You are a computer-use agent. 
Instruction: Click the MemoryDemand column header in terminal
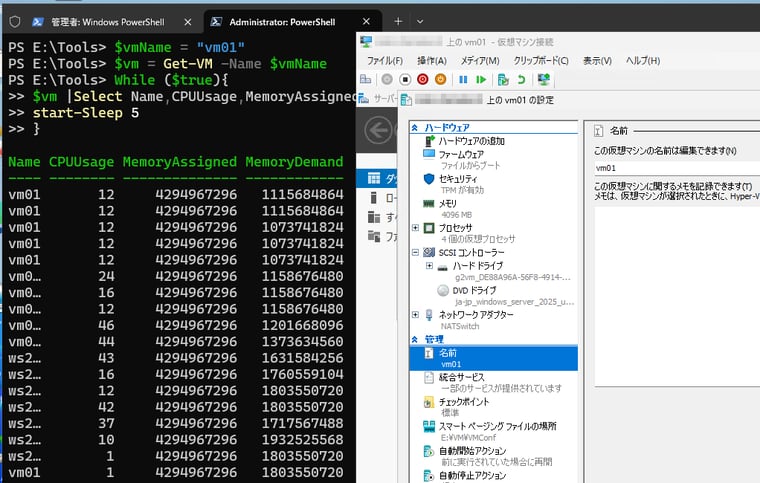coord(294,162)
